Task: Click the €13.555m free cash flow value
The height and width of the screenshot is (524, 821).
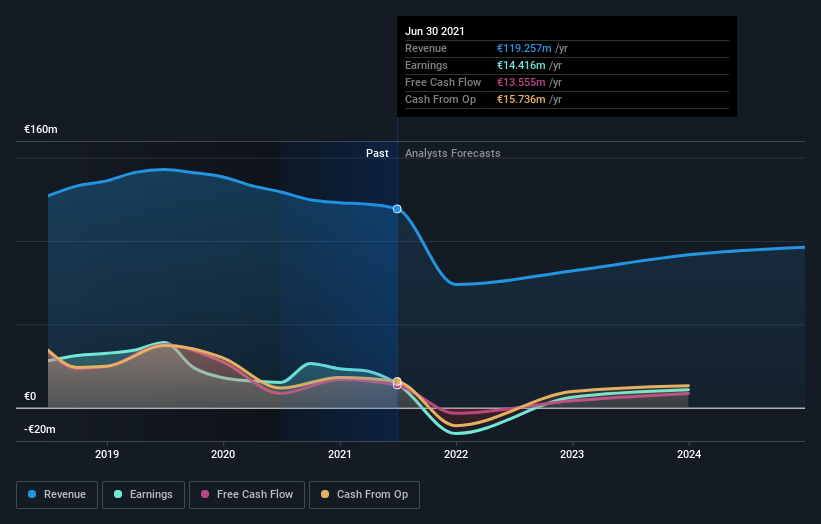Action: [x=521, y=82]
